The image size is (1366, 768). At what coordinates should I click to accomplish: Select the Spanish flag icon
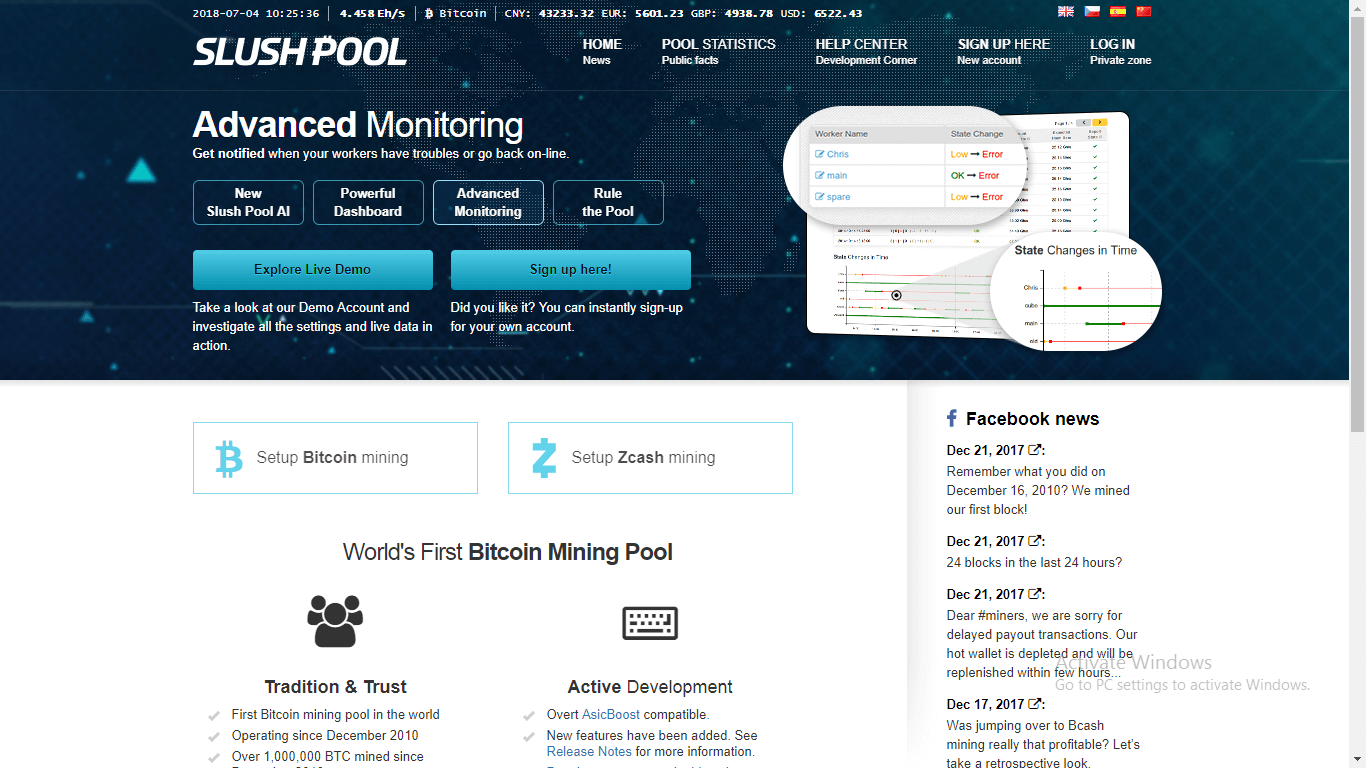click(1118, 12)
